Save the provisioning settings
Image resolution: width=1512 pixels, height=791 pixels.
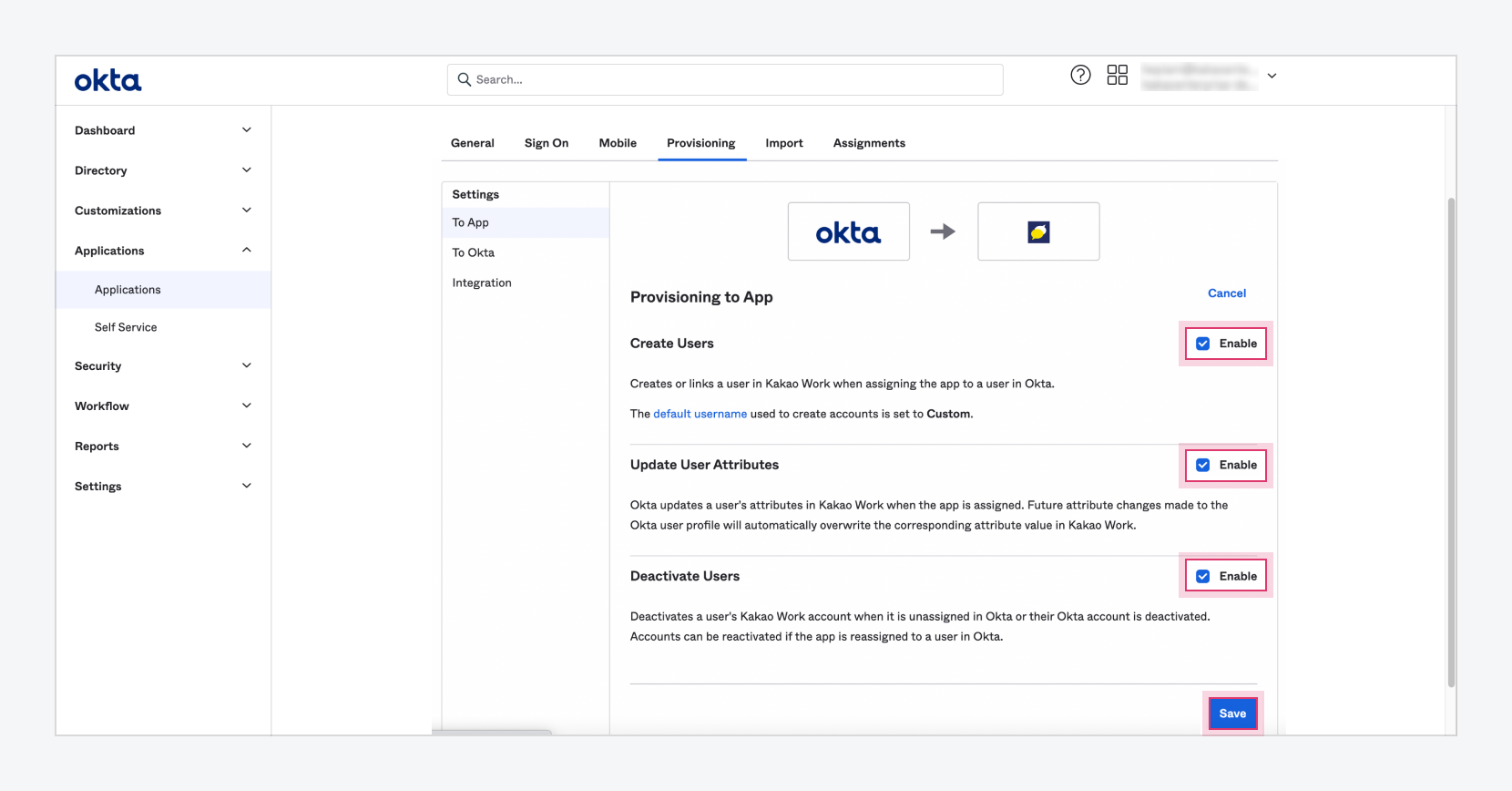pyautogui.click(x=1232, y=714)
